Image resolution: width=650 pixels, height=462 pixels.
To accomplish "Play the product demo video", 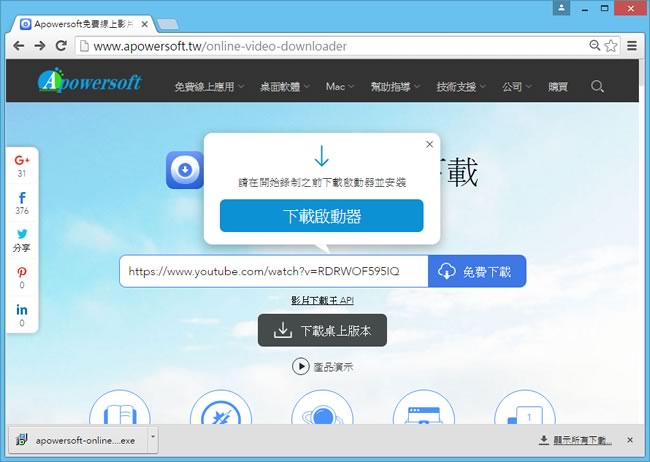I will click(323, 367).
